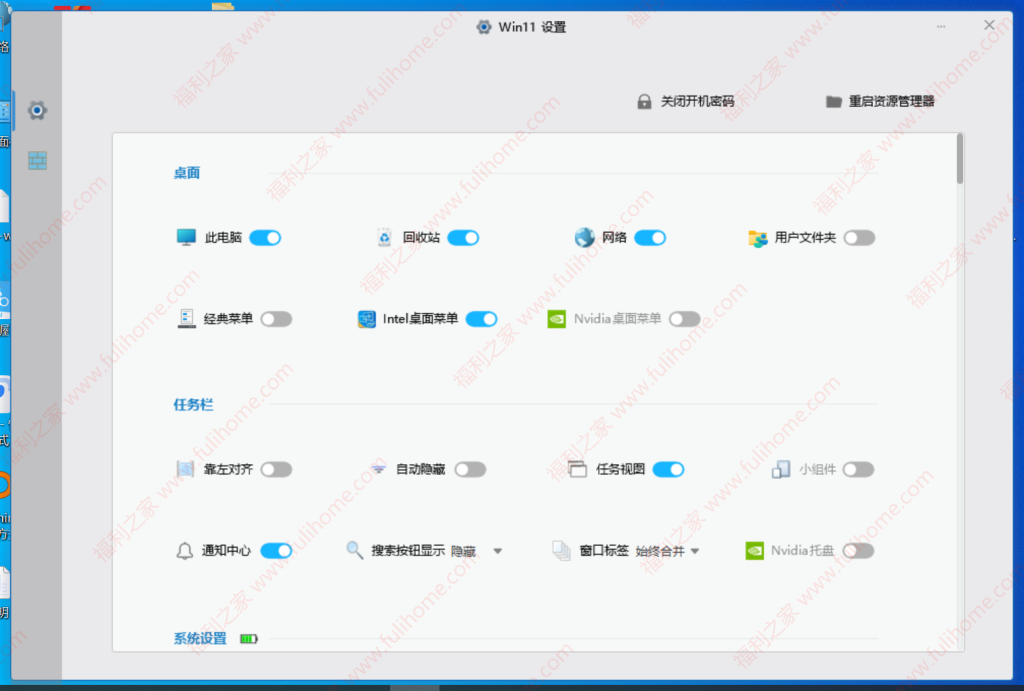Enable the 靠左对齐 toggle

click(276, 468)
